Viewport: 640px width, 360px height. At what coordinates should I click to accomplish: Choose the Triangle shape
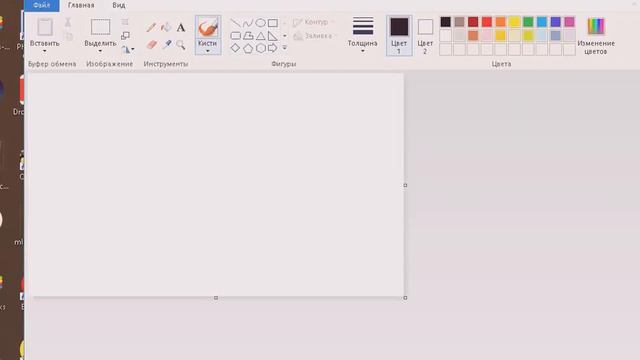[x=260, y=36]
